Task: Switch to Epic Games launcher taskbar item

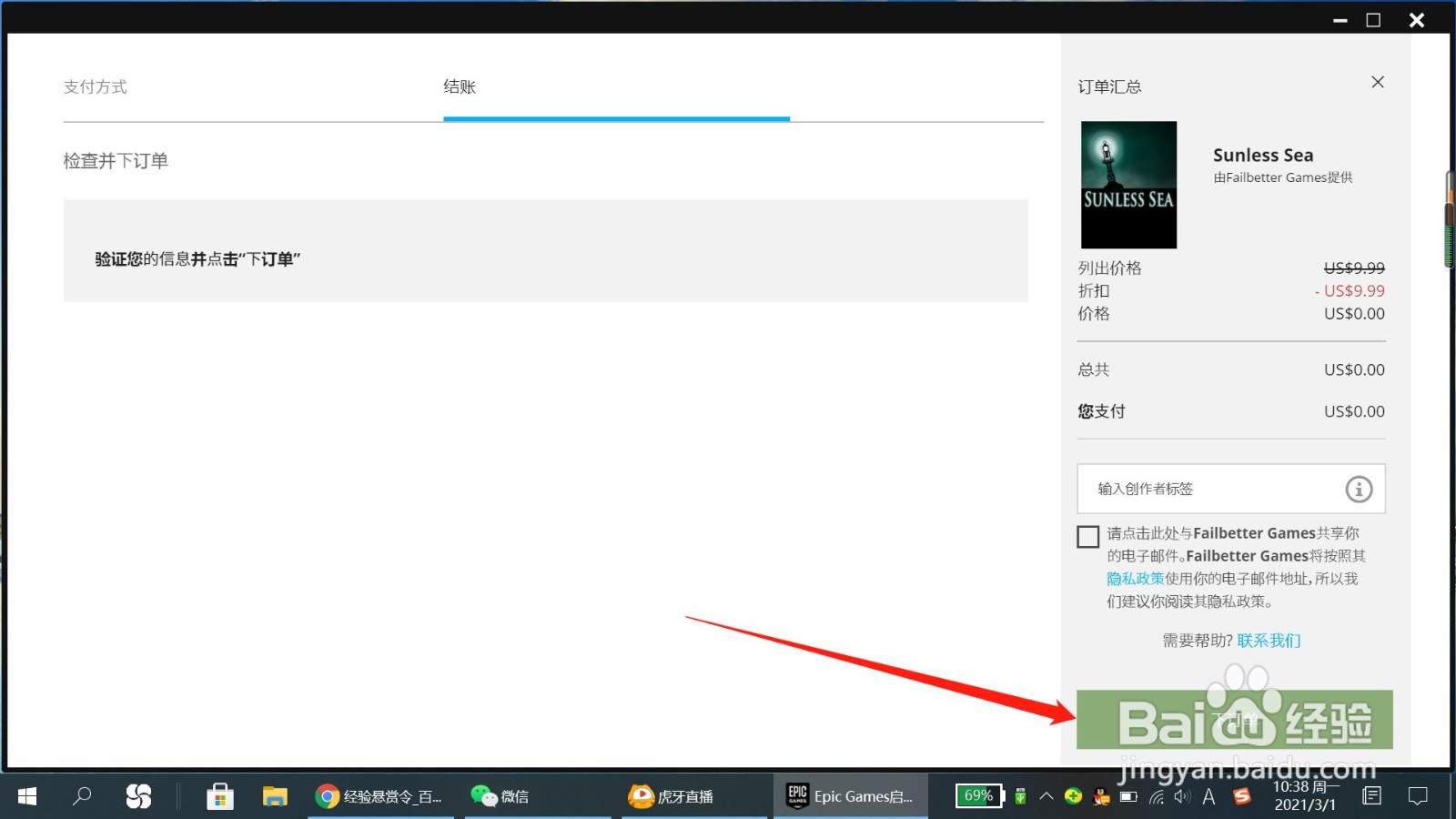Action: pos(851,796)
